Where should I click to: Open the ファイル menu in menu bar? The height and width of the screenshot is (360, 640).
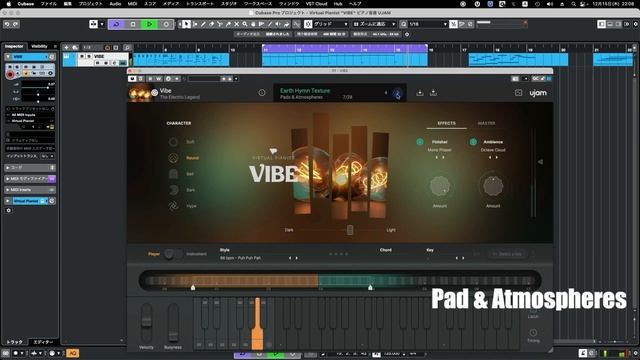(x=49, y=4)
